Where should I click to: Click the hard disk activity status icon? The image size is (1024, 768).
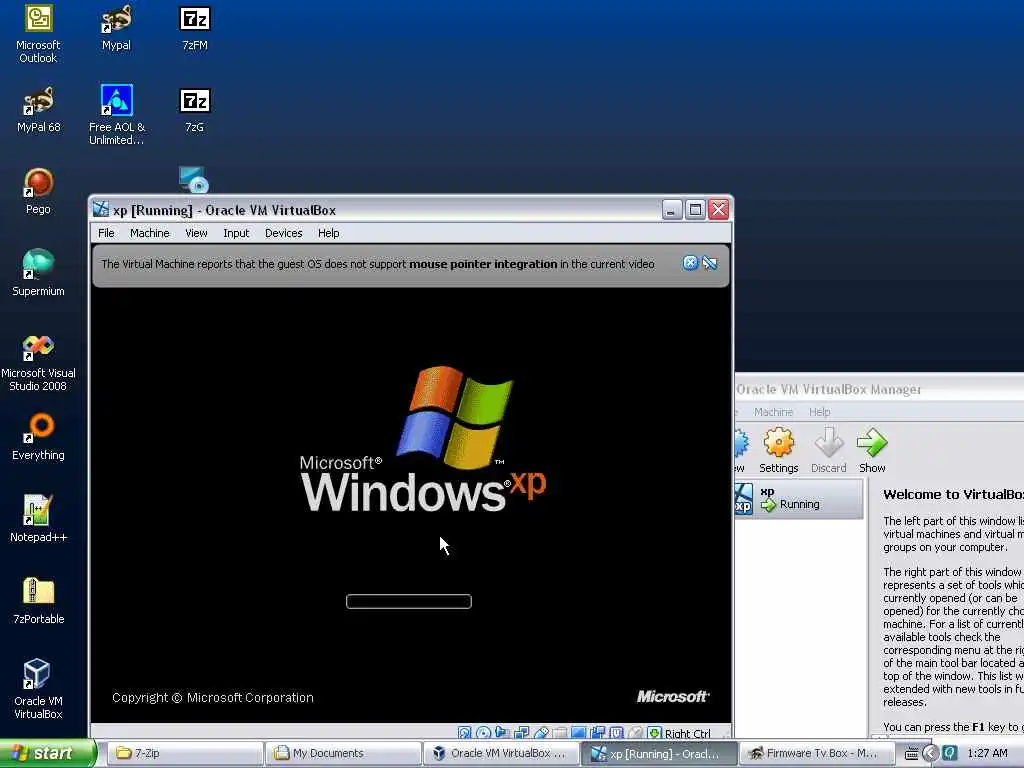tap(464, 733)
